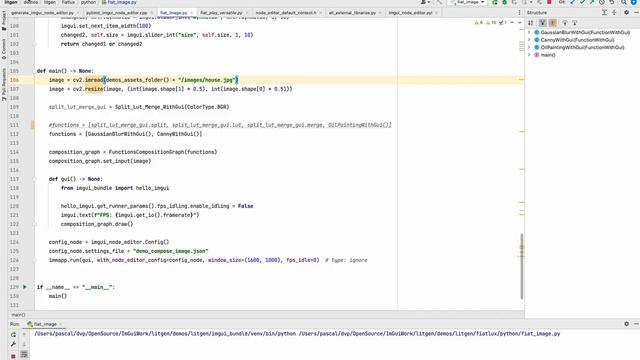Select main() function in Structure
This screenshot has height=360, width=640.
coord(545,55)
